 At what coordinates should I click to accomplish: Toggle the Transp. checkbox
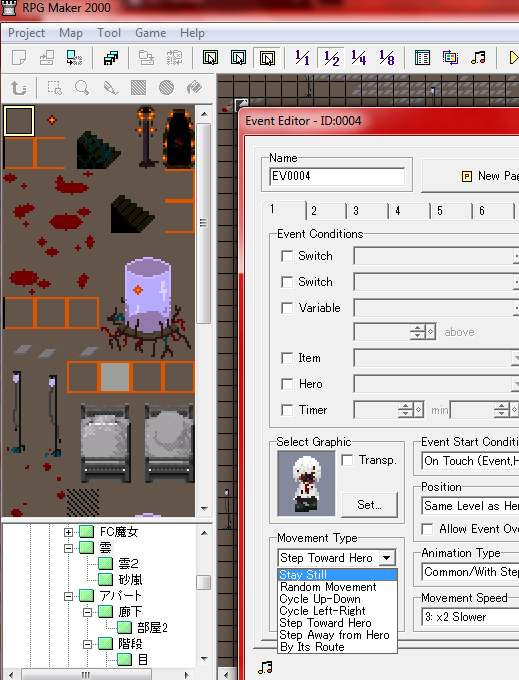coord(347,460)
